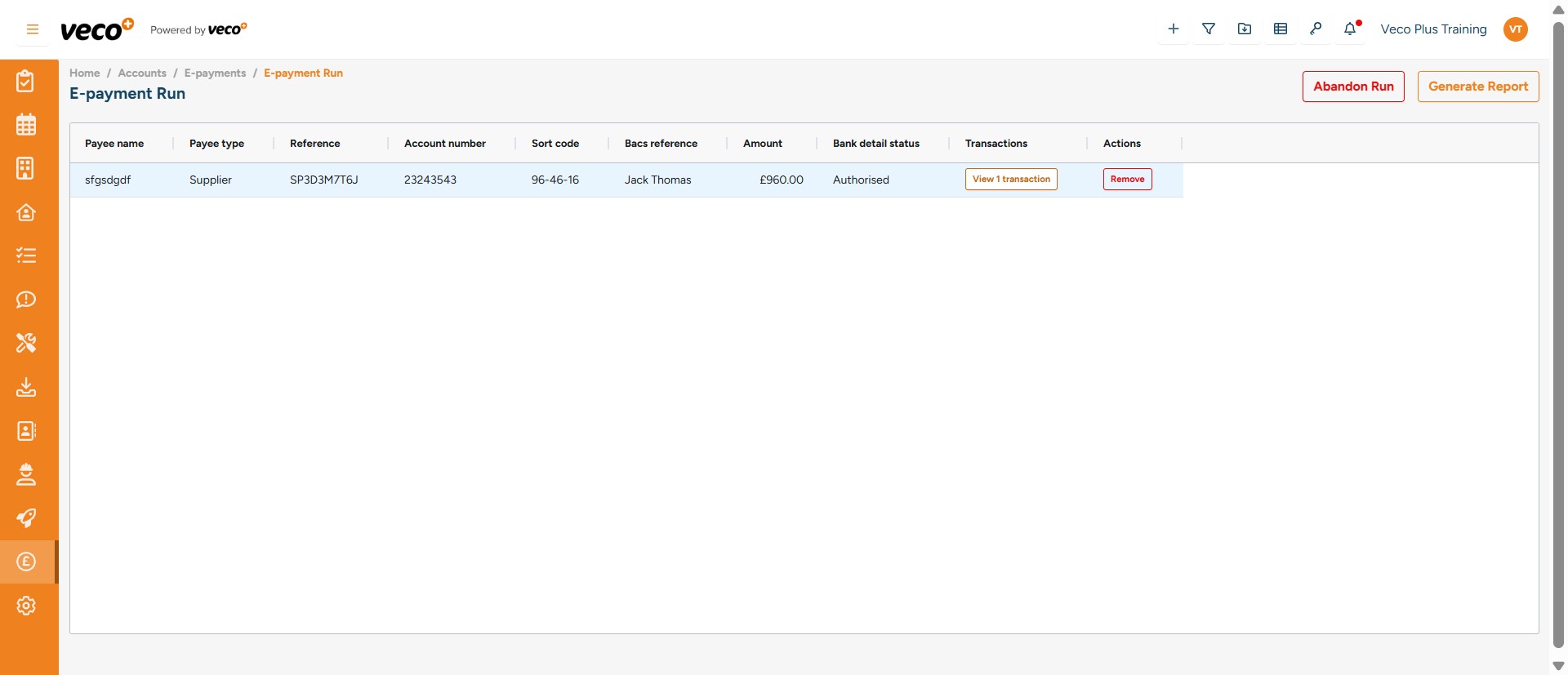Sort by the Amount column header
Image resolution: width=1568 pixels, height=675 pixels.
coord(763,144)
